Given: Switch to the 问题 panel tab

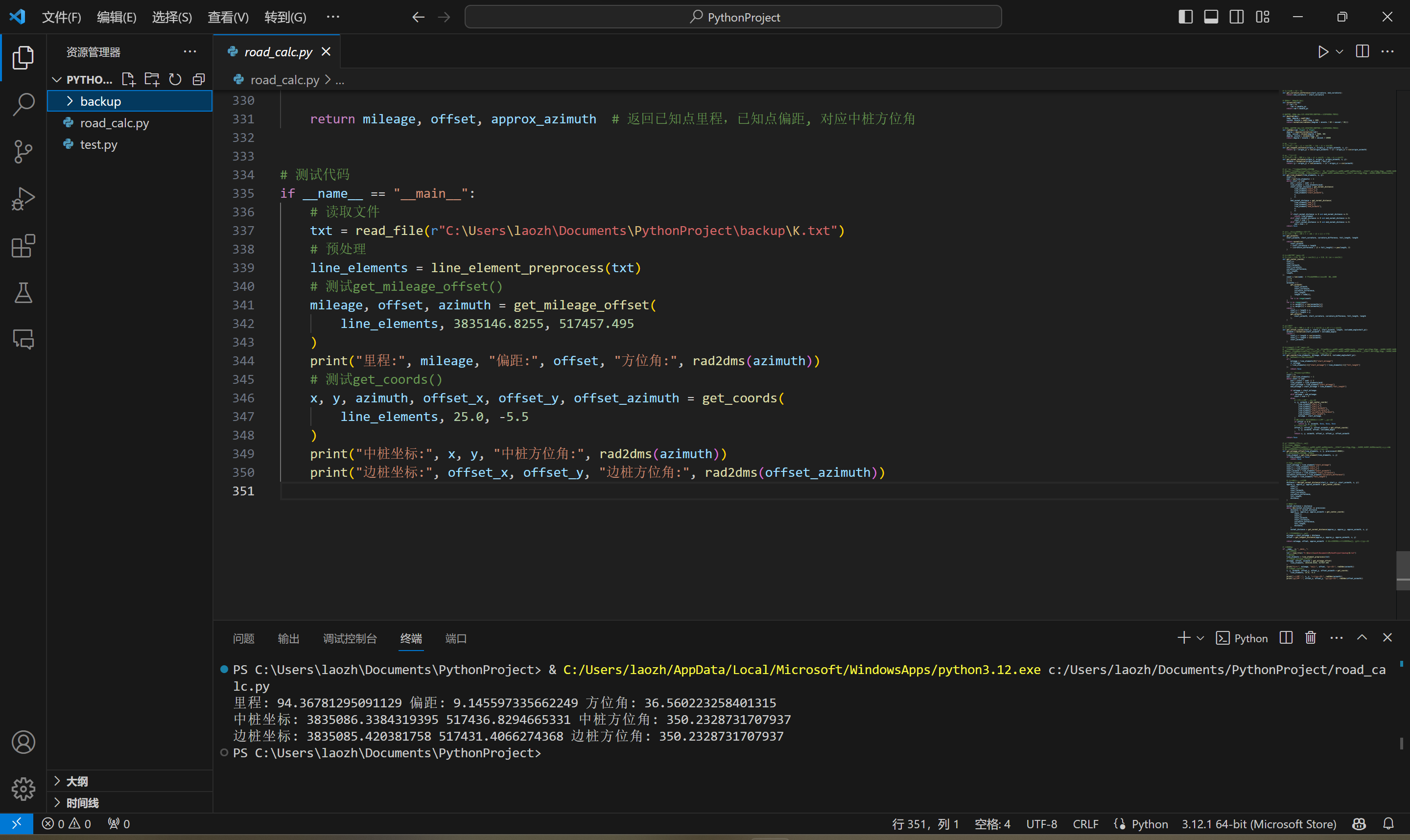Looking at the screenshot, I should [x=244, y=638].
